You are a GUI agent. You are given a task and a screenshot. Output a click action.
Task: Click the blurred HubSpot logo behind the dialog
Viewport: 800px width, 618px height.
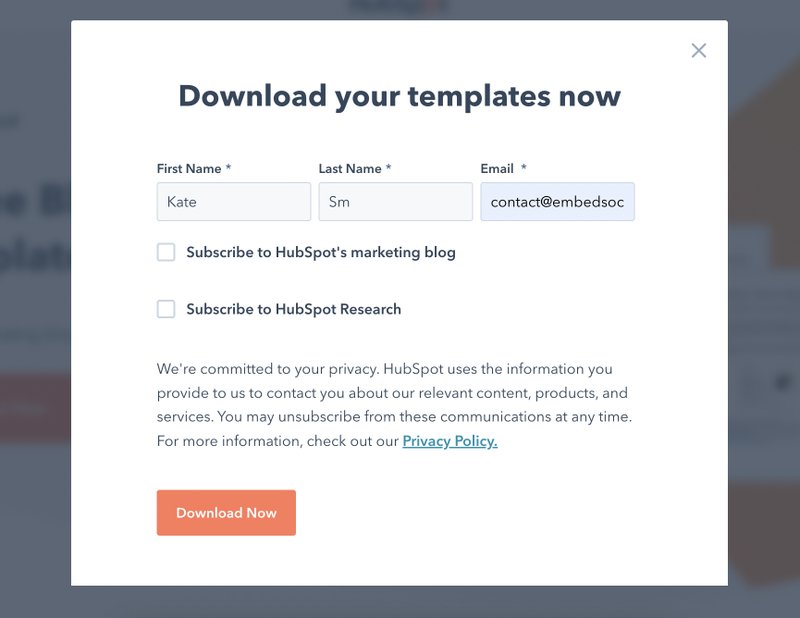point(398,7)
